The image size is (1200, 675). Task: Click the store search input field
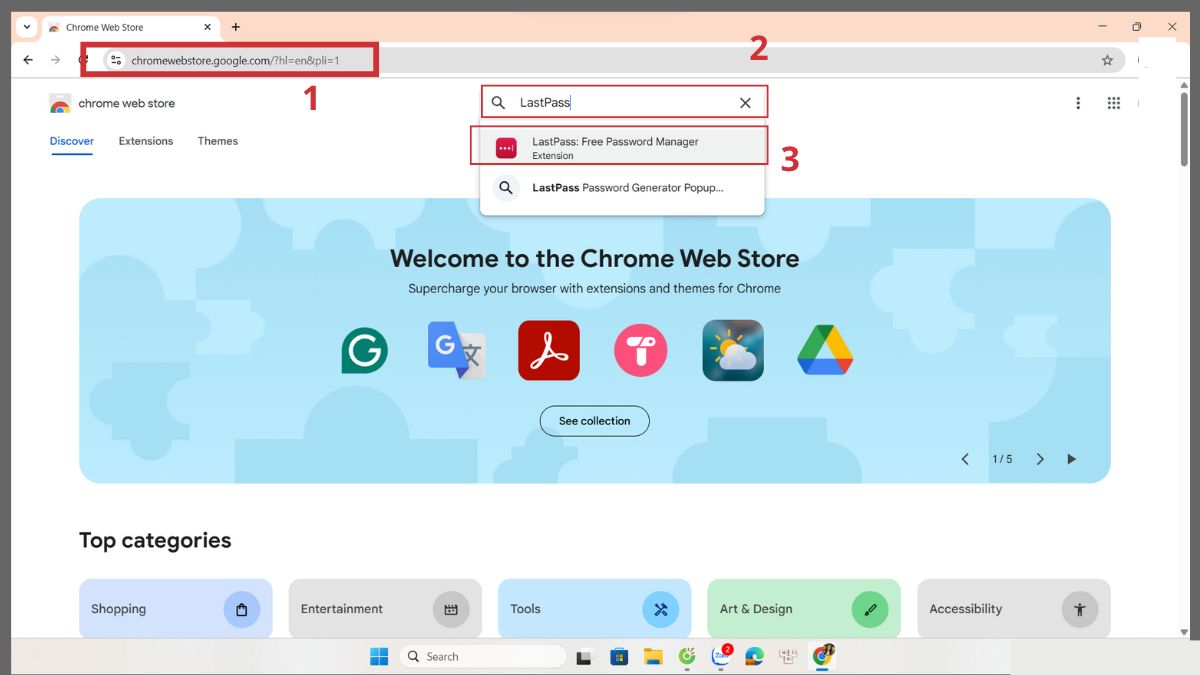tap(622, 103)
